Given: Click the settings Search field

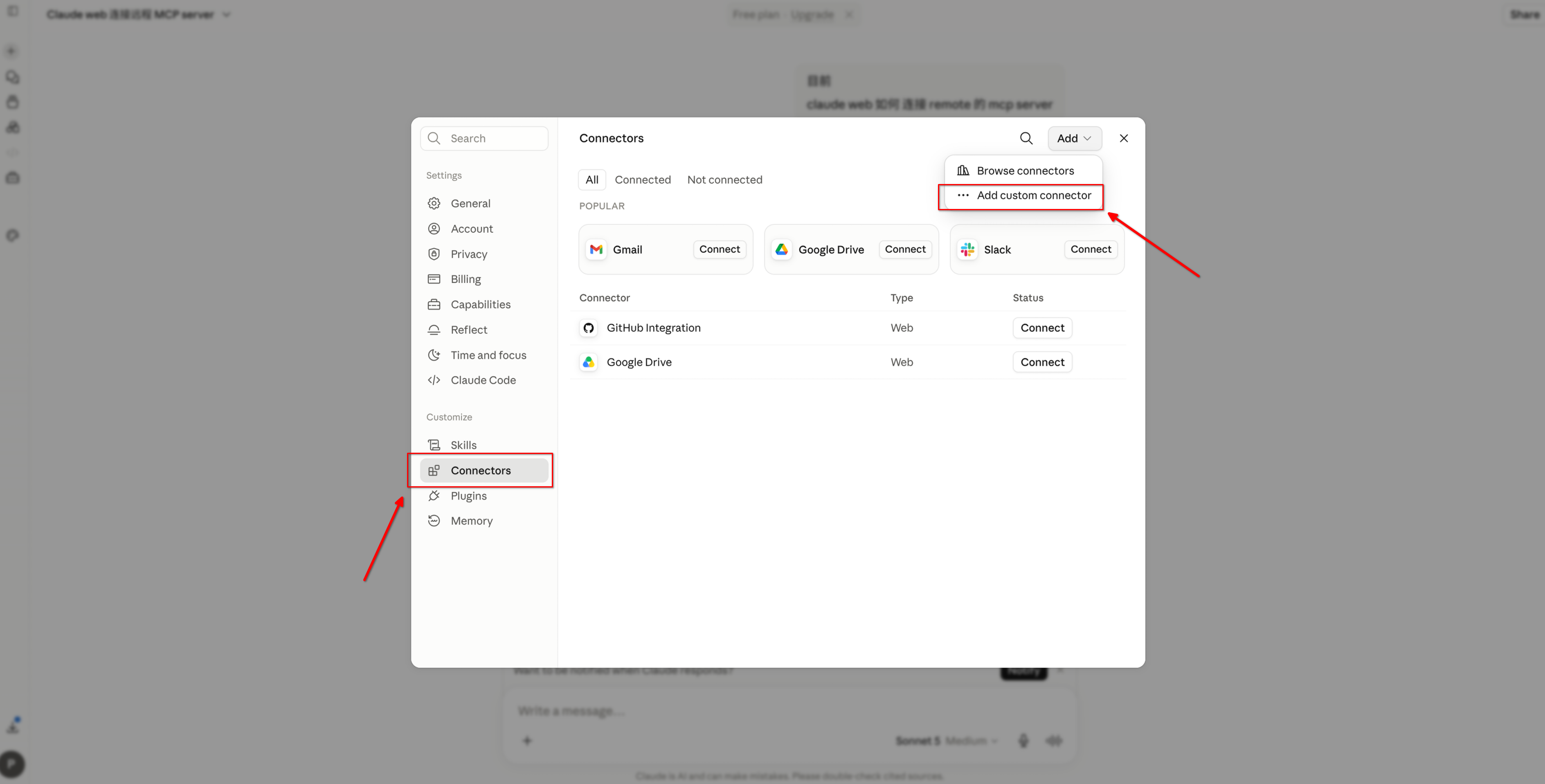Looking at the screenshot, I should pyautogui.click(x=484, y=139).
